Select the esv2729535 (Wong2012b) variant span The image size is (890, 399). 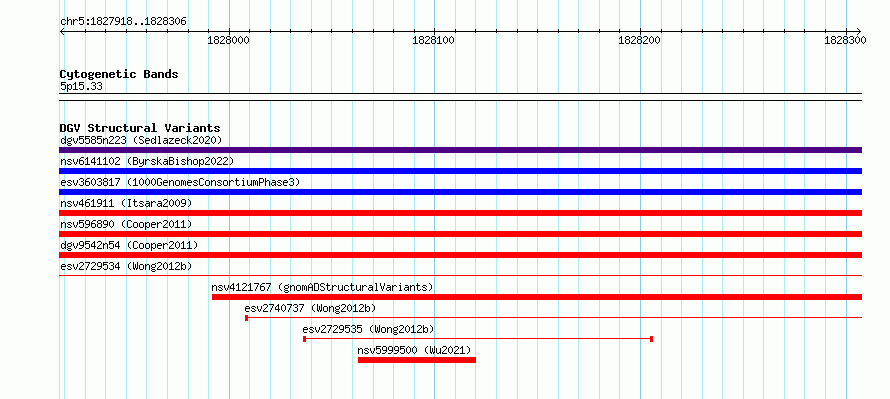[x=478, y=339]
